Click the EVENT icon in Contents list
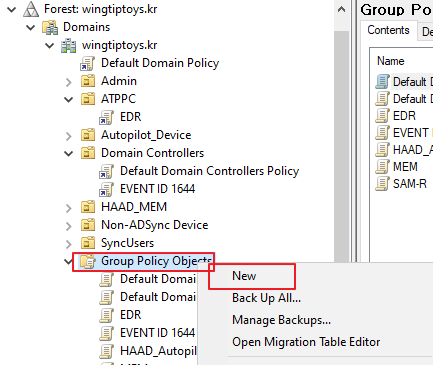 pos(382,133)
